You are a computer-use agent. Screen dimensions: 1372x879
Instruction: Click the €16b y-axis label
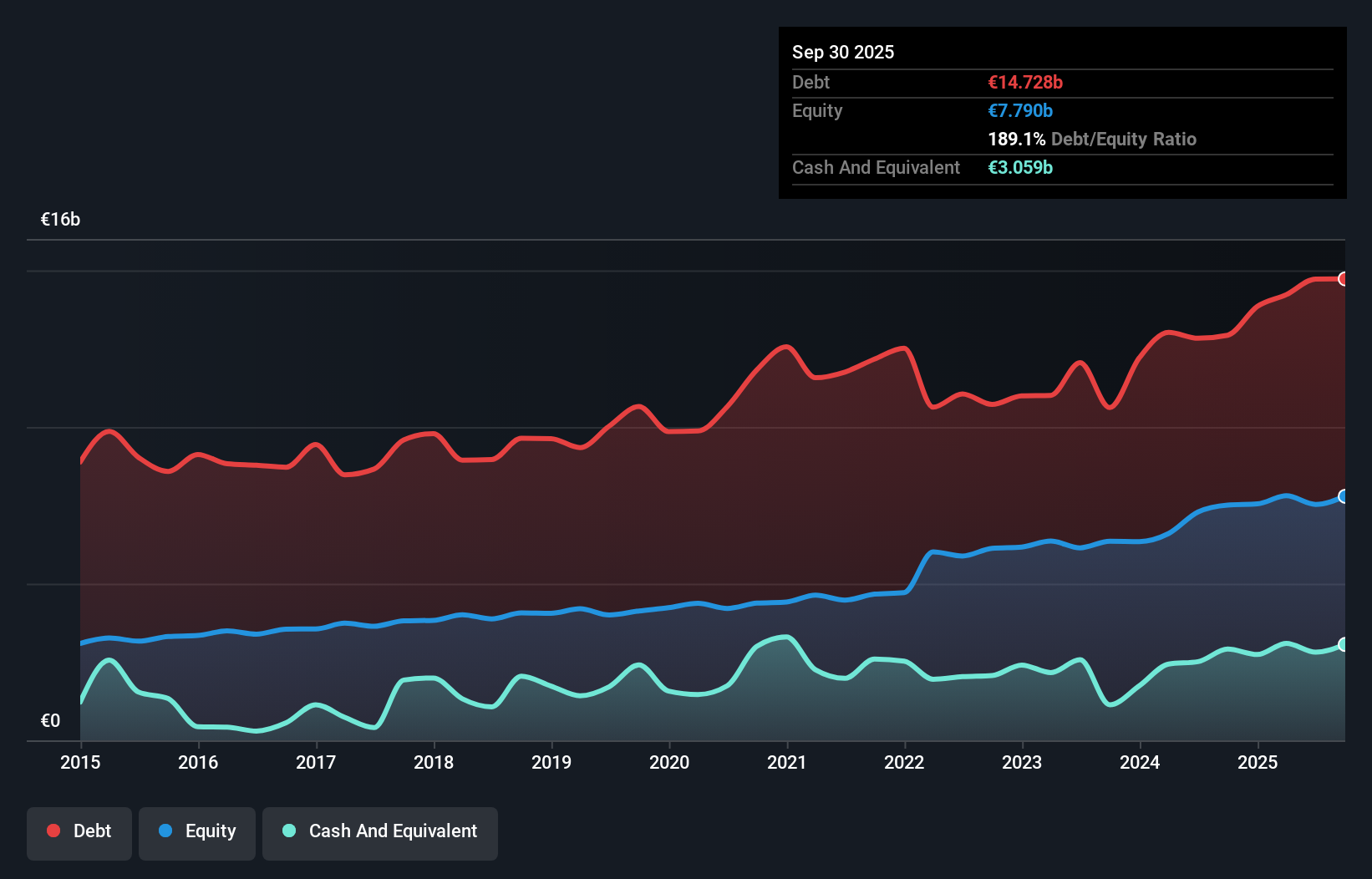point(60,219)
